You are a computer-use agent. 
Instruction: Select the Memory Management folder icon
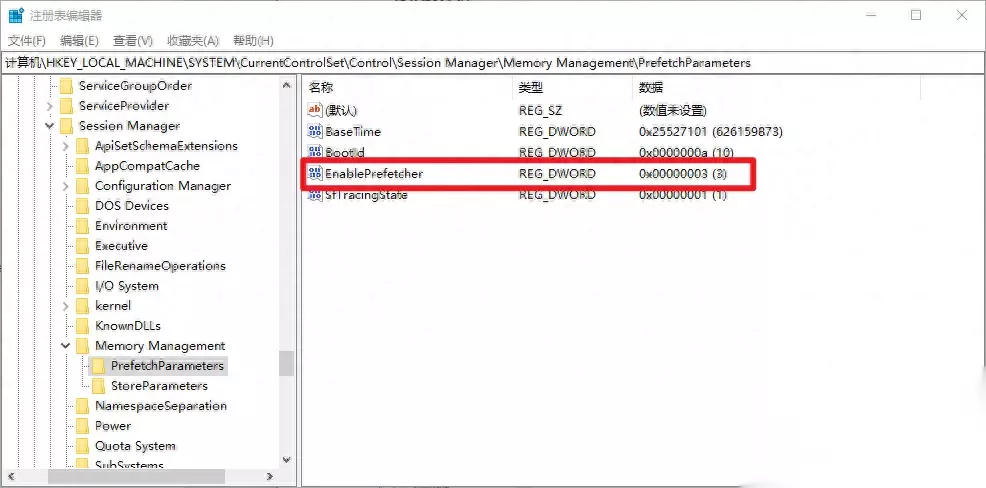coord(82,346)
